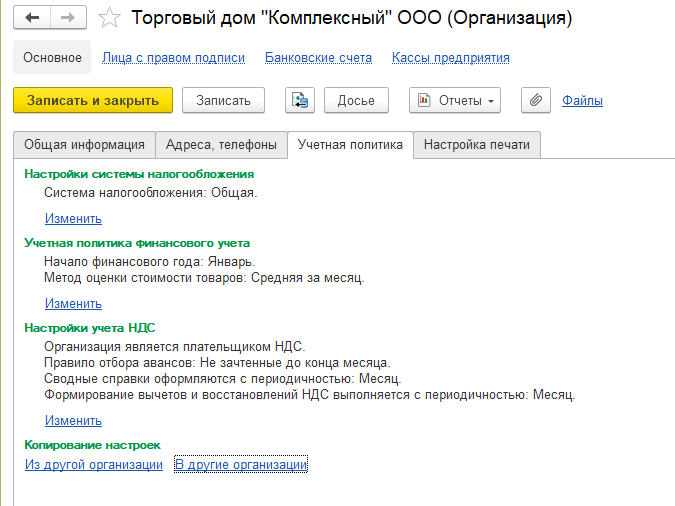
Task: Go back with the left arrow button
Action: tap(32, 18)
